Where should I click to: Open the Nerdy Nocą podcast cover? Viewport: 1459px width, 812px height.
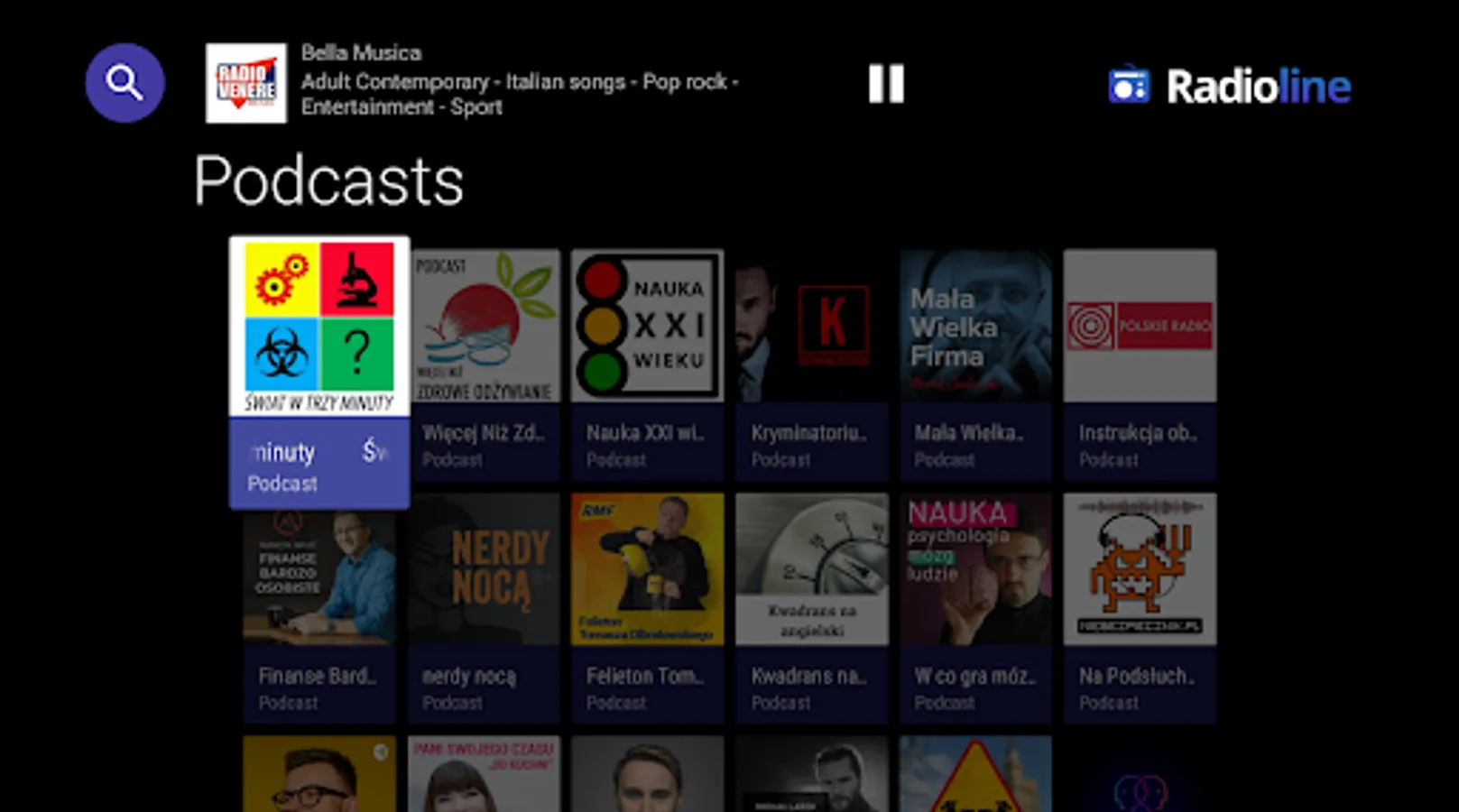pyautogui.click(x=484, y=569)
